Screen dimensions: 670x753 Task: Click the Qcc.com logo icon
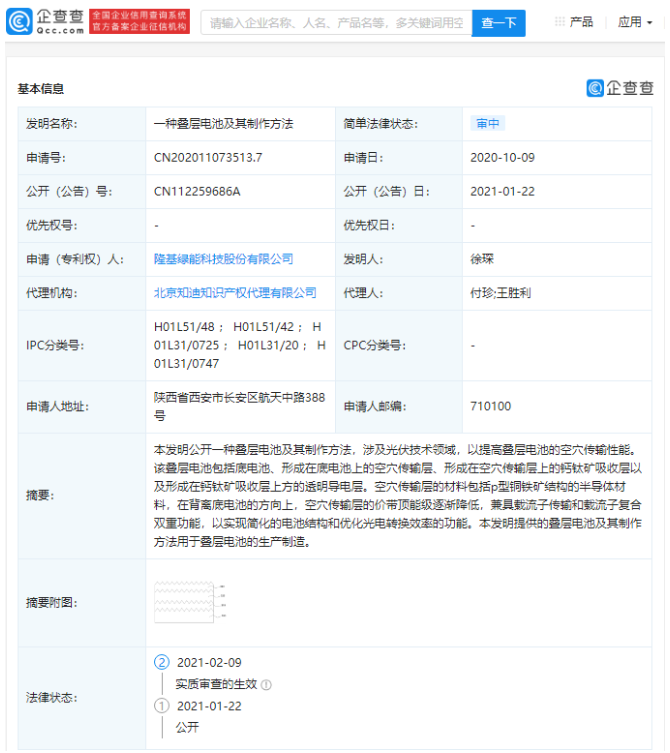click(19, 22)
